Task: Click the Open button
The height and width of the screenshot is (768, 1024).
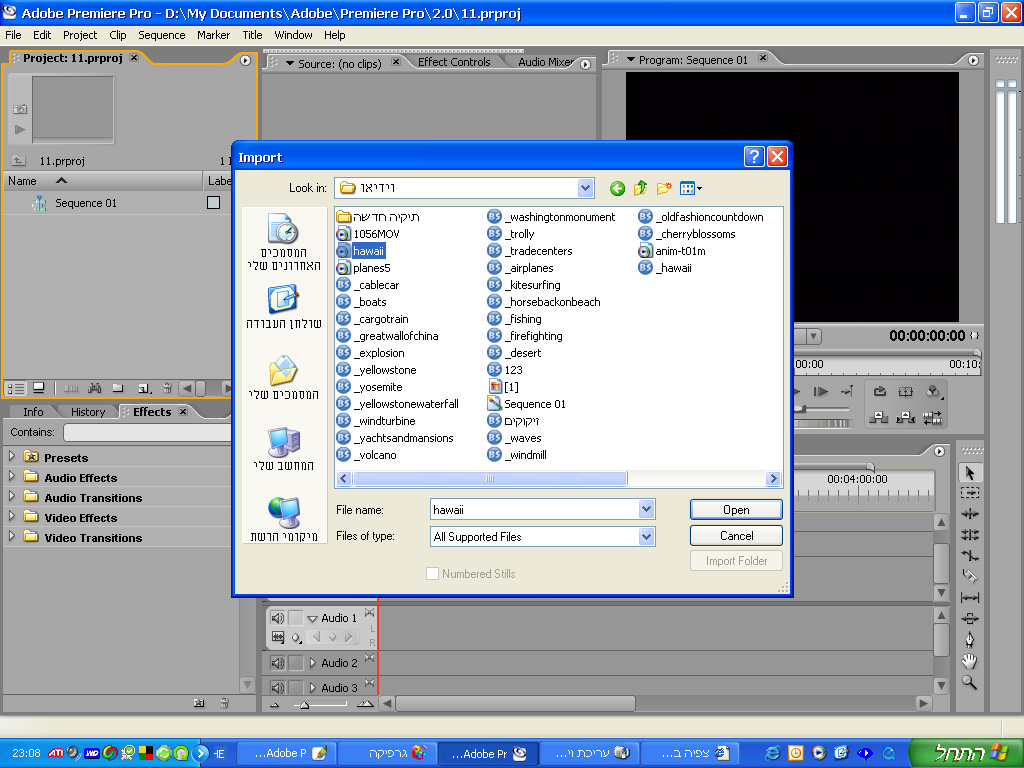Action: (736, 510)
